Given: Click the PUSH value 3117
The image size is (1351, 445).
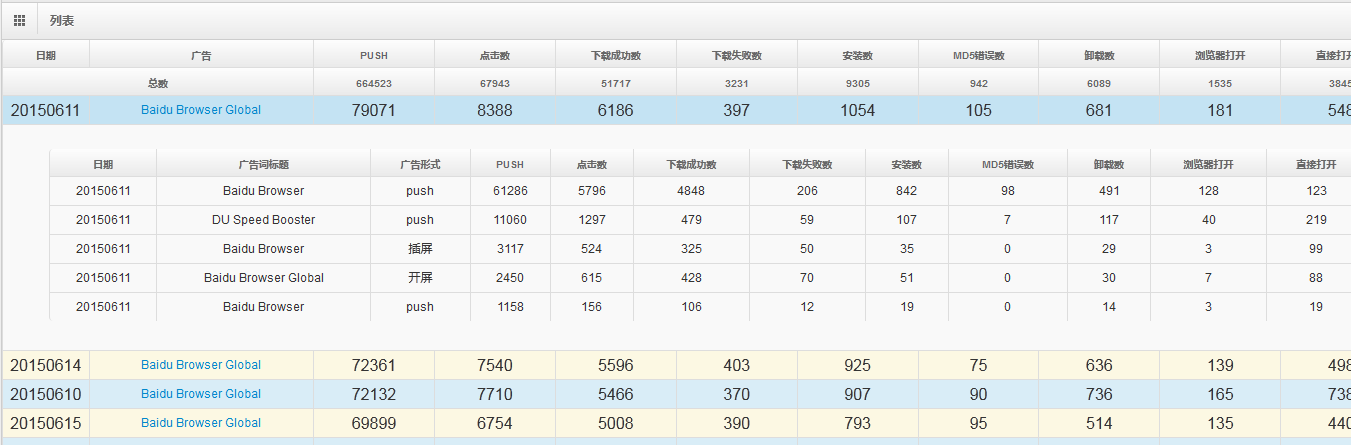Looking at the screenshot, I should (x=511, y=249).
